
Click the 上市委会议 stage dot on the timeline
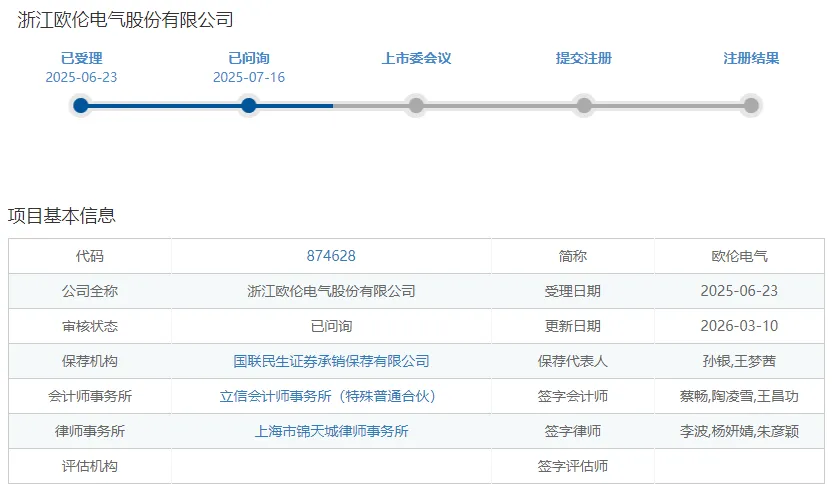416,105
